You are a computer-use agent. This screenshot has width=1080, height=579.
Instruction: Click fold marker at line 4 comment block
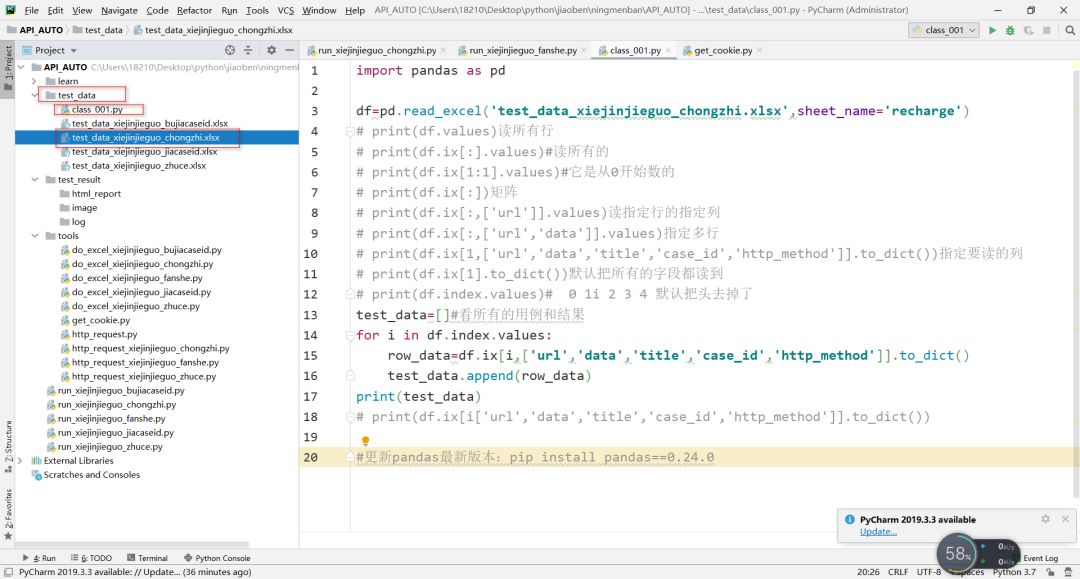(350, 131)
